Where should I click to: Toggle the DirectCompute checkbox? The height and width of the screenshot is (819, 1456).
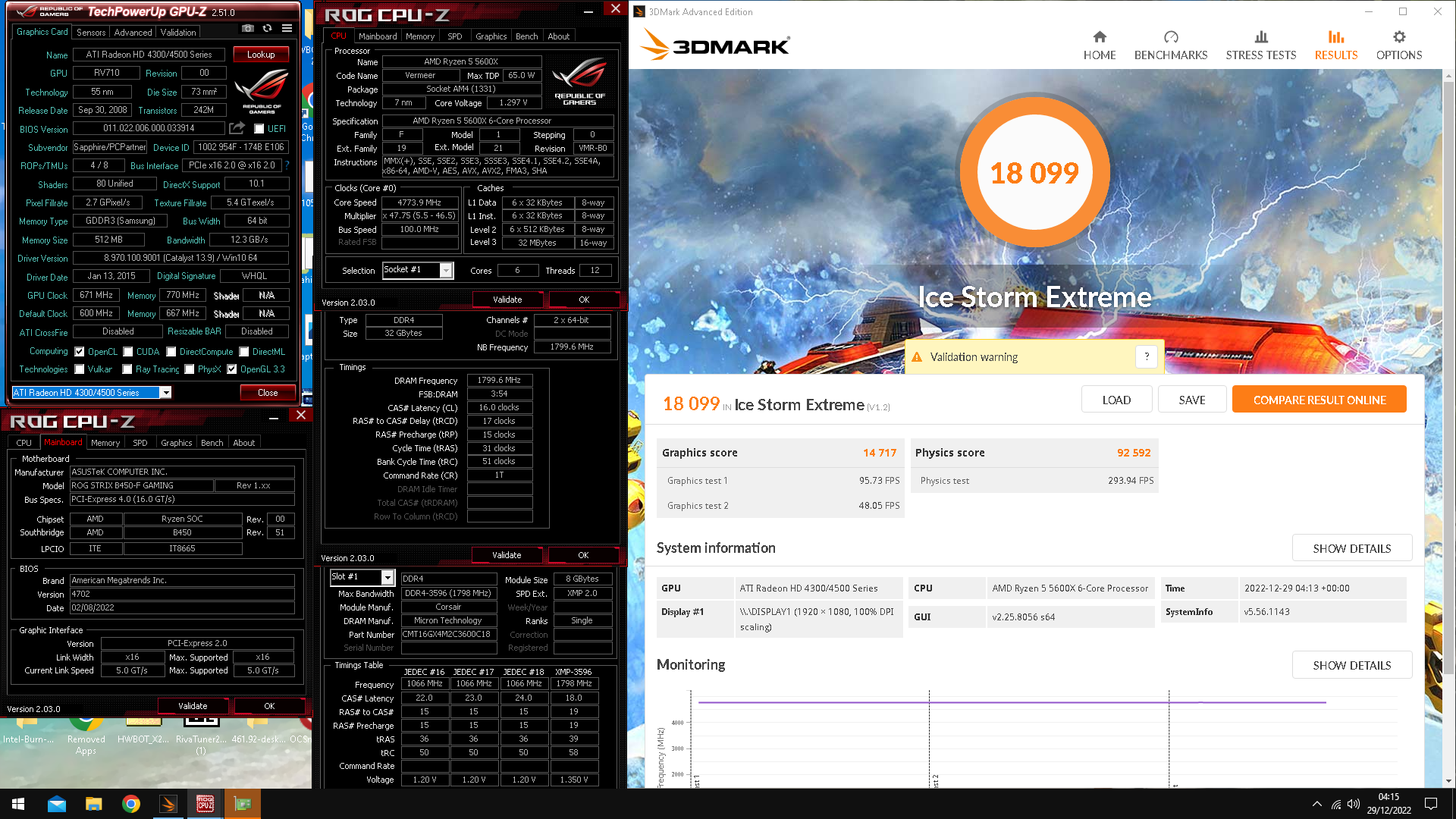(171, 352)
